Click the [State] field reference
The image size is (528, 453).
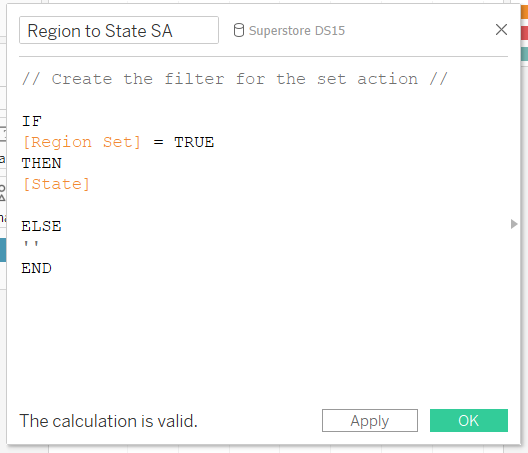click(x=56, y=184)
